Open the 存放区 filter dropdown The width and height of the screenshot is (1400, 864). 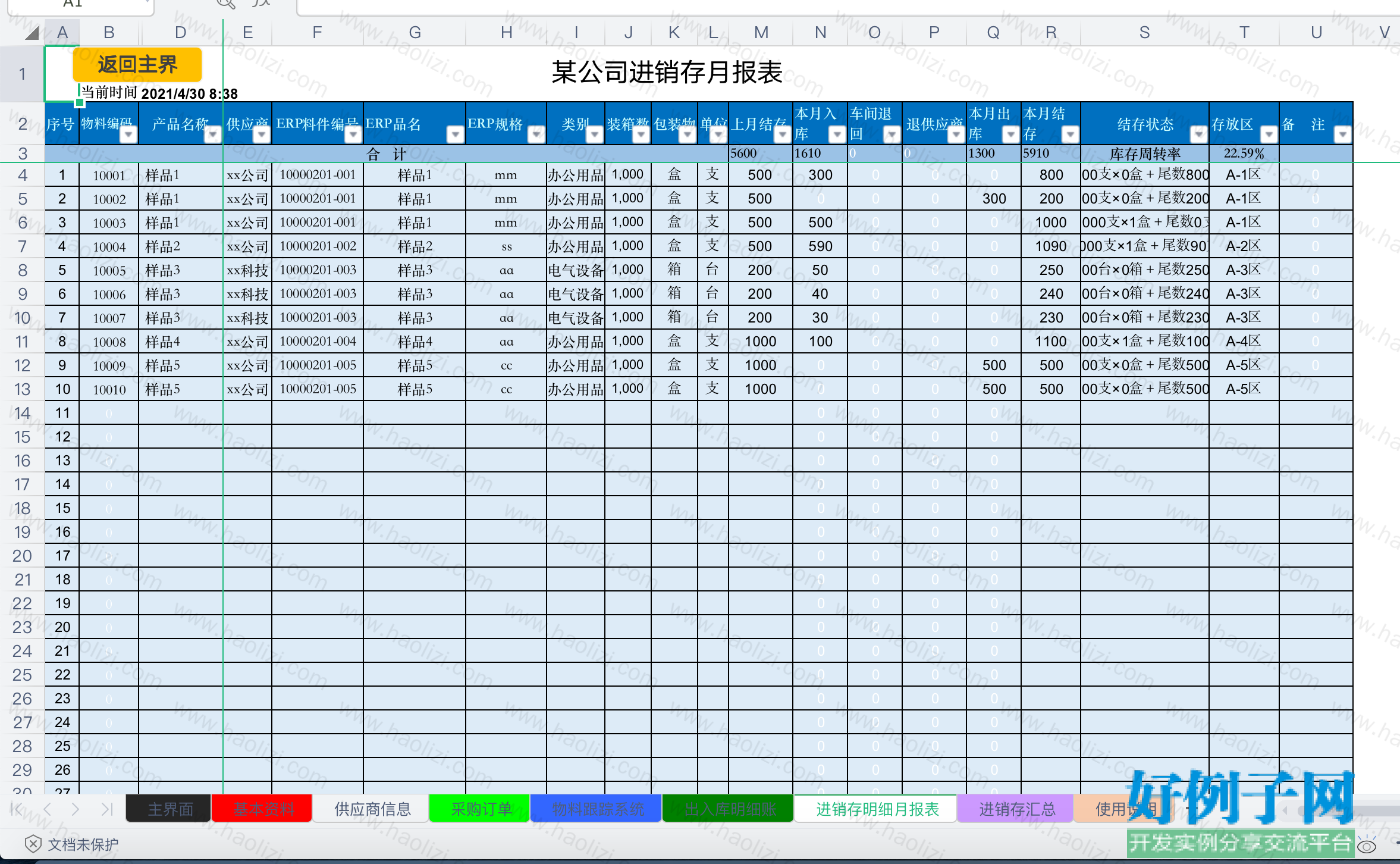click(1269, 134)
